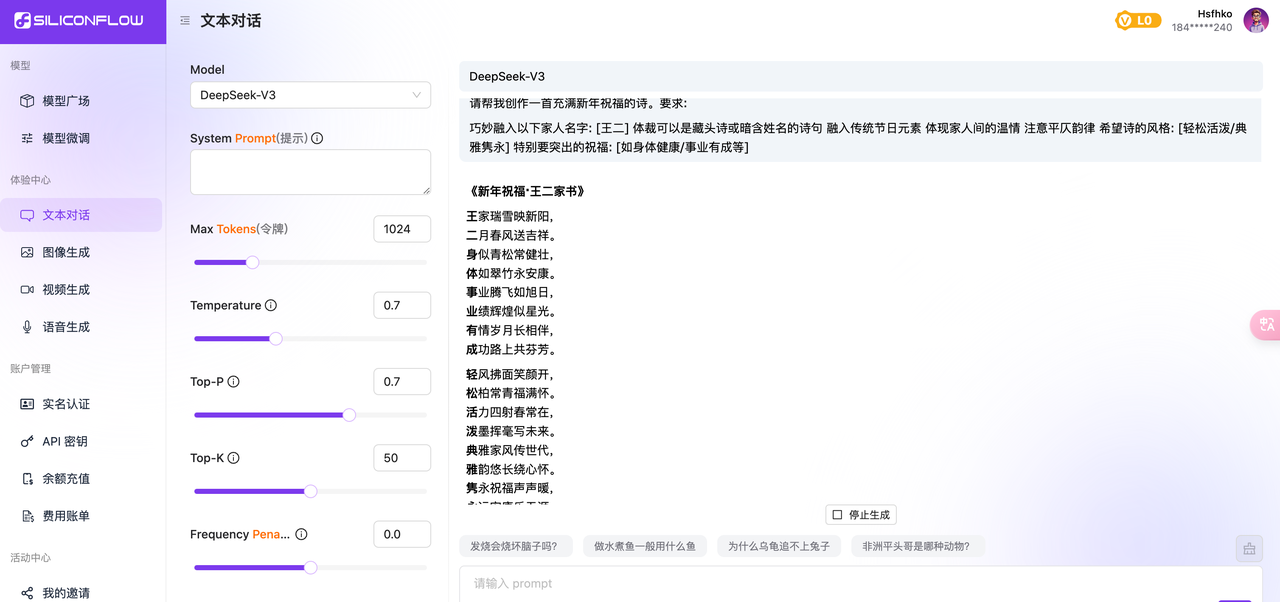Screen dimensions: 1280x602
Task: Click the Max Tokens value field 1024
Action: tap(402, 229)
